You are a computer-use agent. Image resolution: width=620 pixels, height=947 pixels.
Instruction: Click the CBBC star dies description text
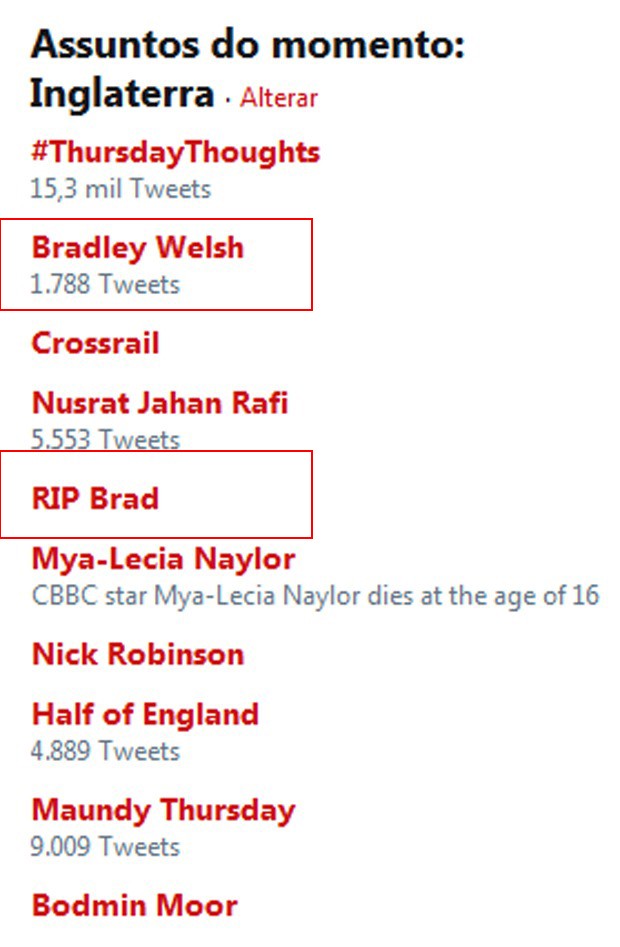point(315,596)
